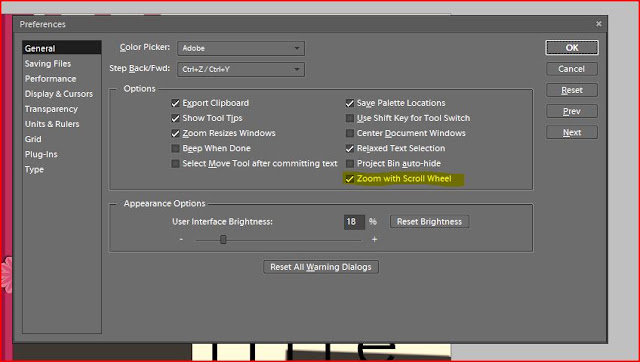The height and width of the screenshot is (362, 640).
Task: Open the Step Back/Fwd dropdown
Action: tap(241, 69)
